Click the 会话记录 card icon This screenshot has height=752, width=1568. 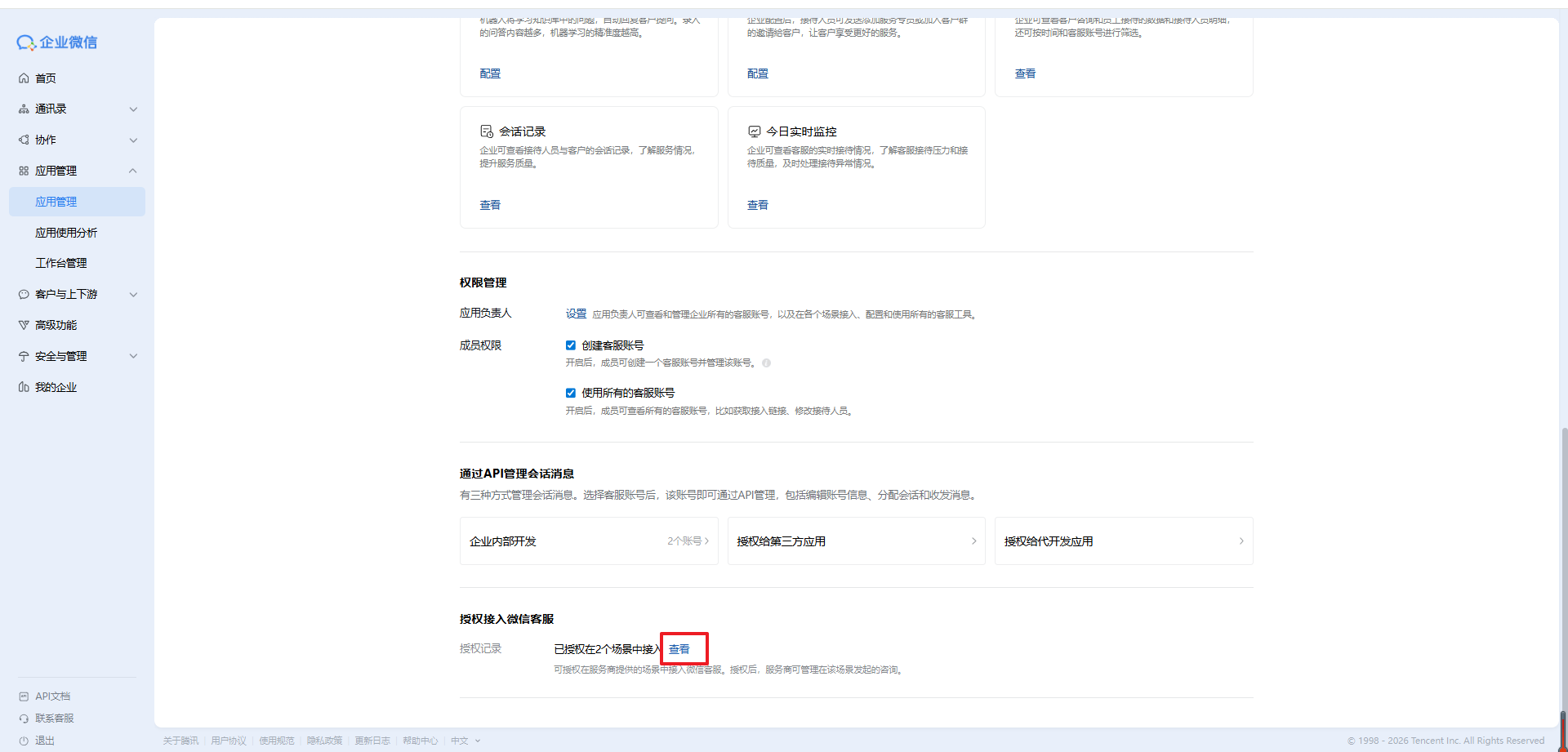click(487, 131)
